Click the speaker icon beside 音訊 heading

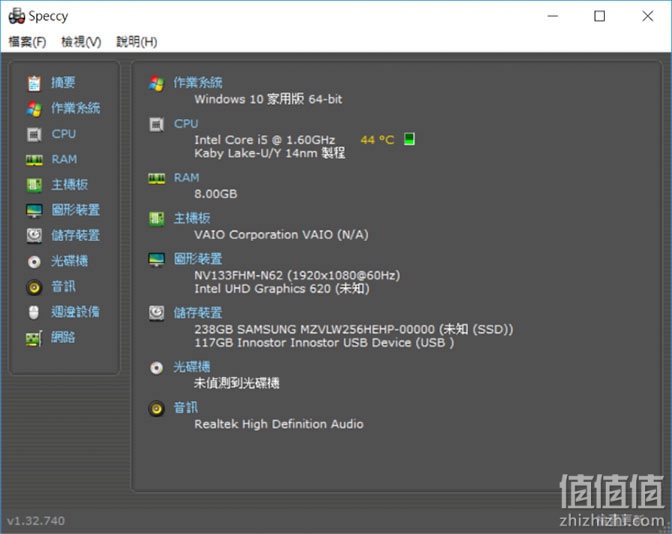pyautogui.click(x=156, y=408)
